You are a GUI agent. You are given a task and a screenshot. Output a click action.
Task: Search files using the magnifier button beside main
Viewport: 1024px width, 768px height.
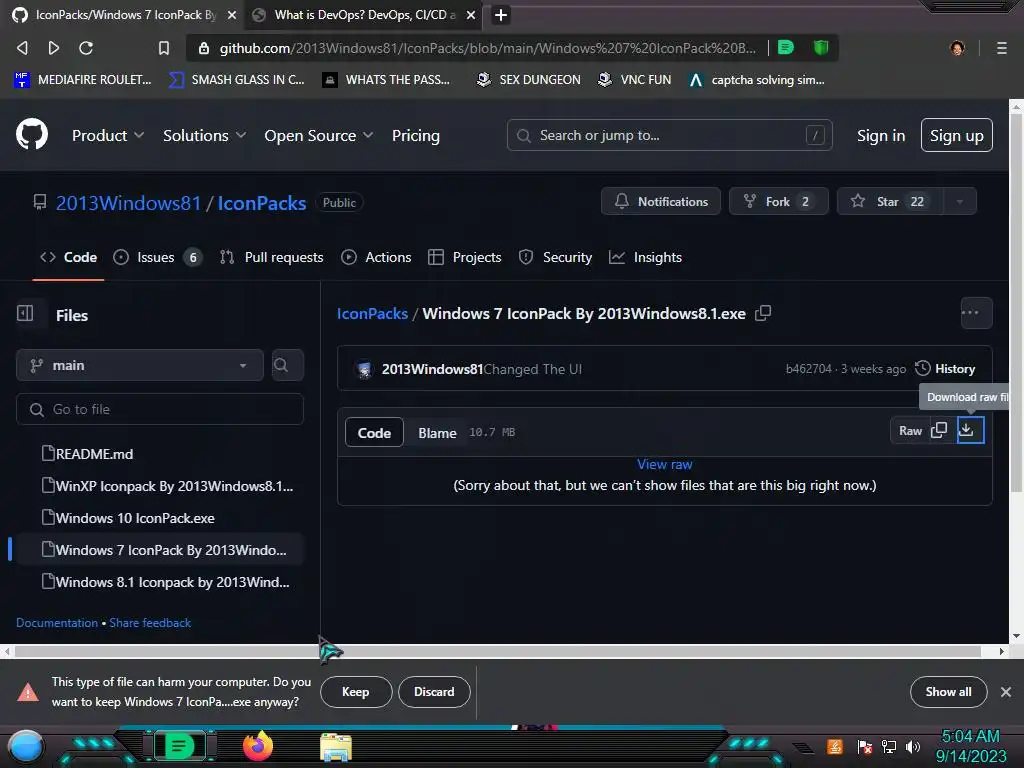(x=287, y=365)
